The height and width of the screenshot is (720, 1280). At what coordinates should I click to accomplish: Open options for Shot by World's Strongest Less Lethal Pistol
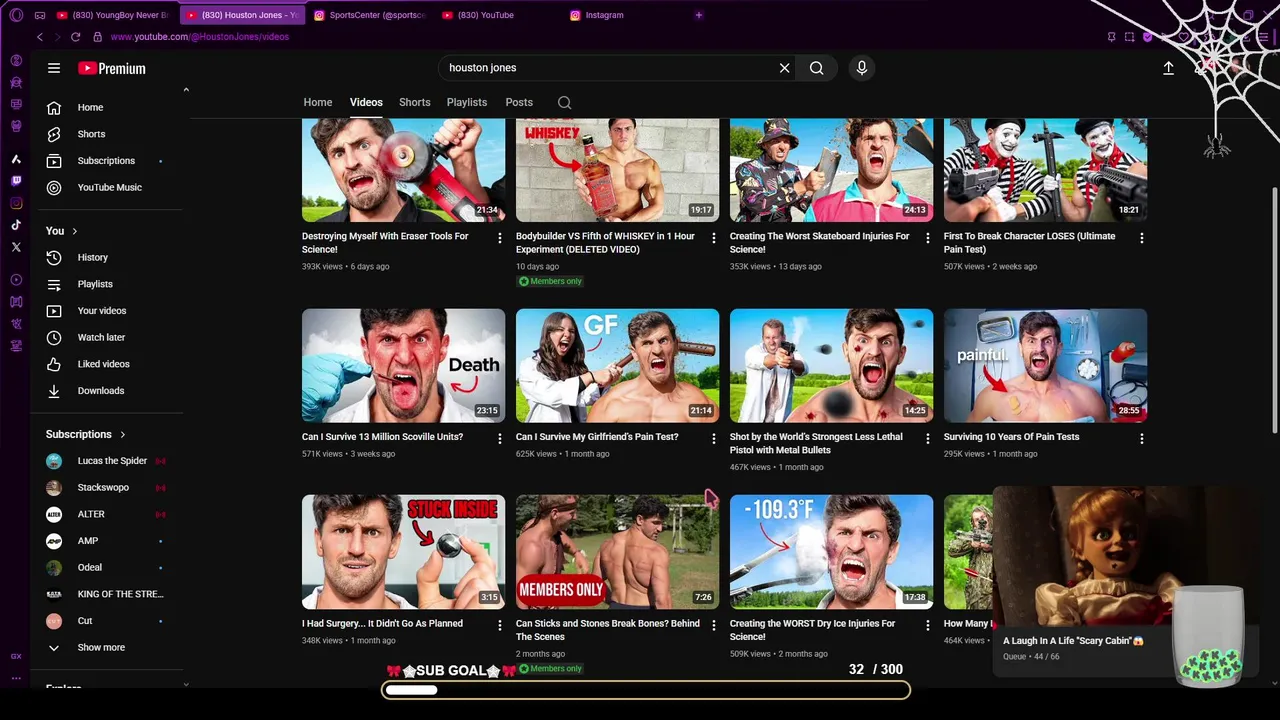point(928,438)
